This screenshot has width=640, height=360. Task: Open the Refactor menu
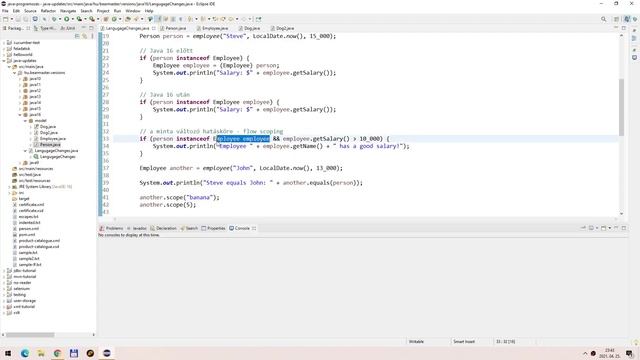[x=48, y=11]
